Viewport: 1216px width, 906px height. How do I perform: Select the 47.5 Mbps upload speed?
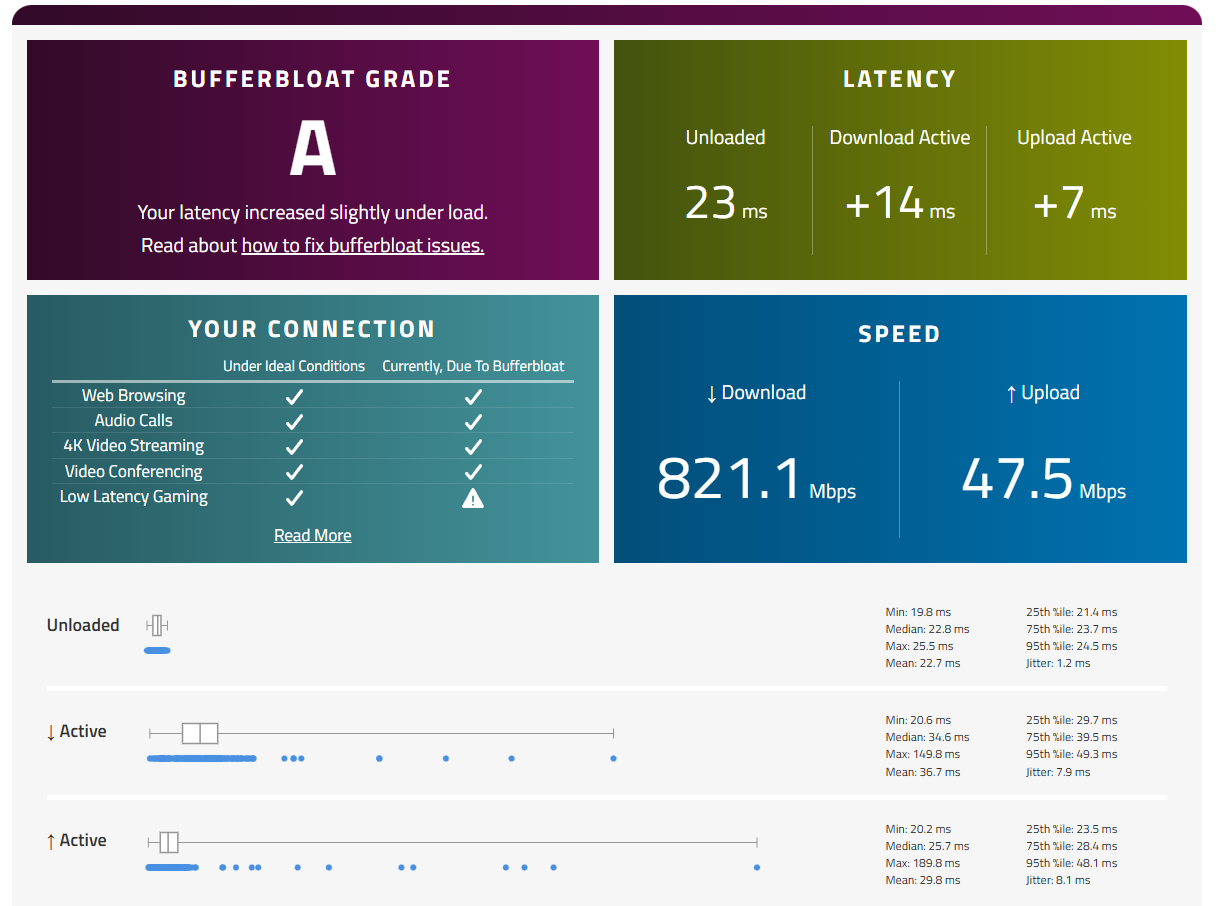1044,478
